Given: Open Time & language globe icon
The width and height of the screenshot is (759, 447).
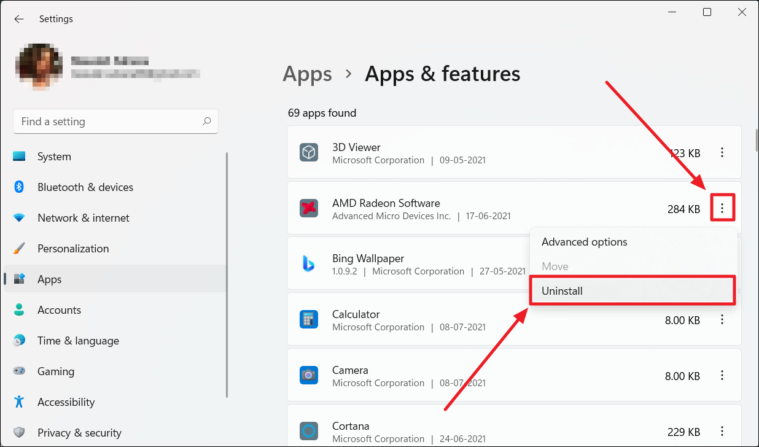Looking at the screenshot, I should tap(19, 340).
